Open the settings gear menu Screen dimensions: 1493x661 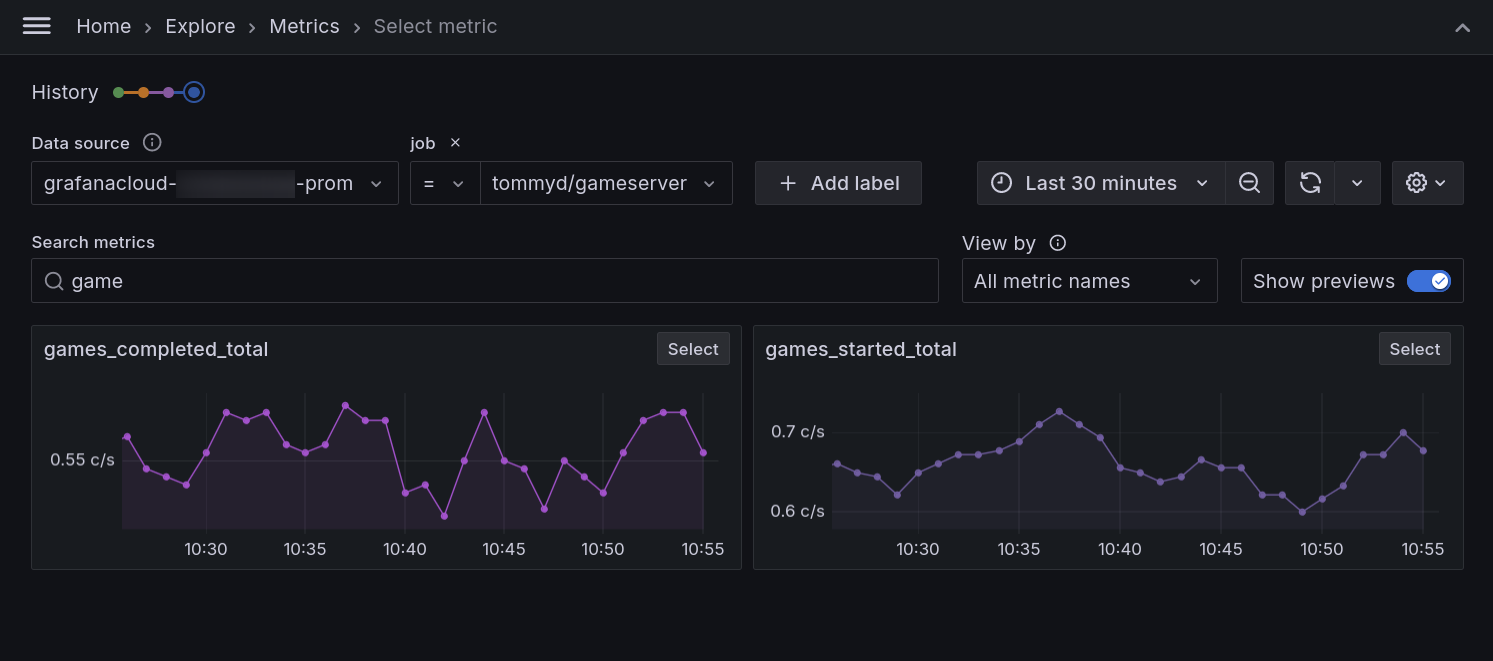point(1427,183)
